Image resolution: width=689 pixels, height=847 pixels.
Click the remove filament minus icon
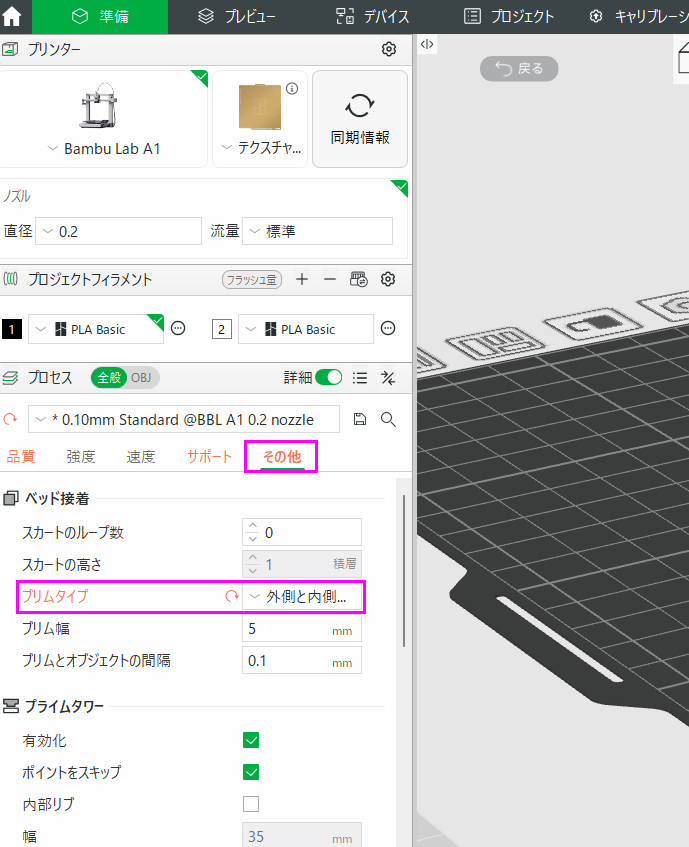tap(329, 280)
